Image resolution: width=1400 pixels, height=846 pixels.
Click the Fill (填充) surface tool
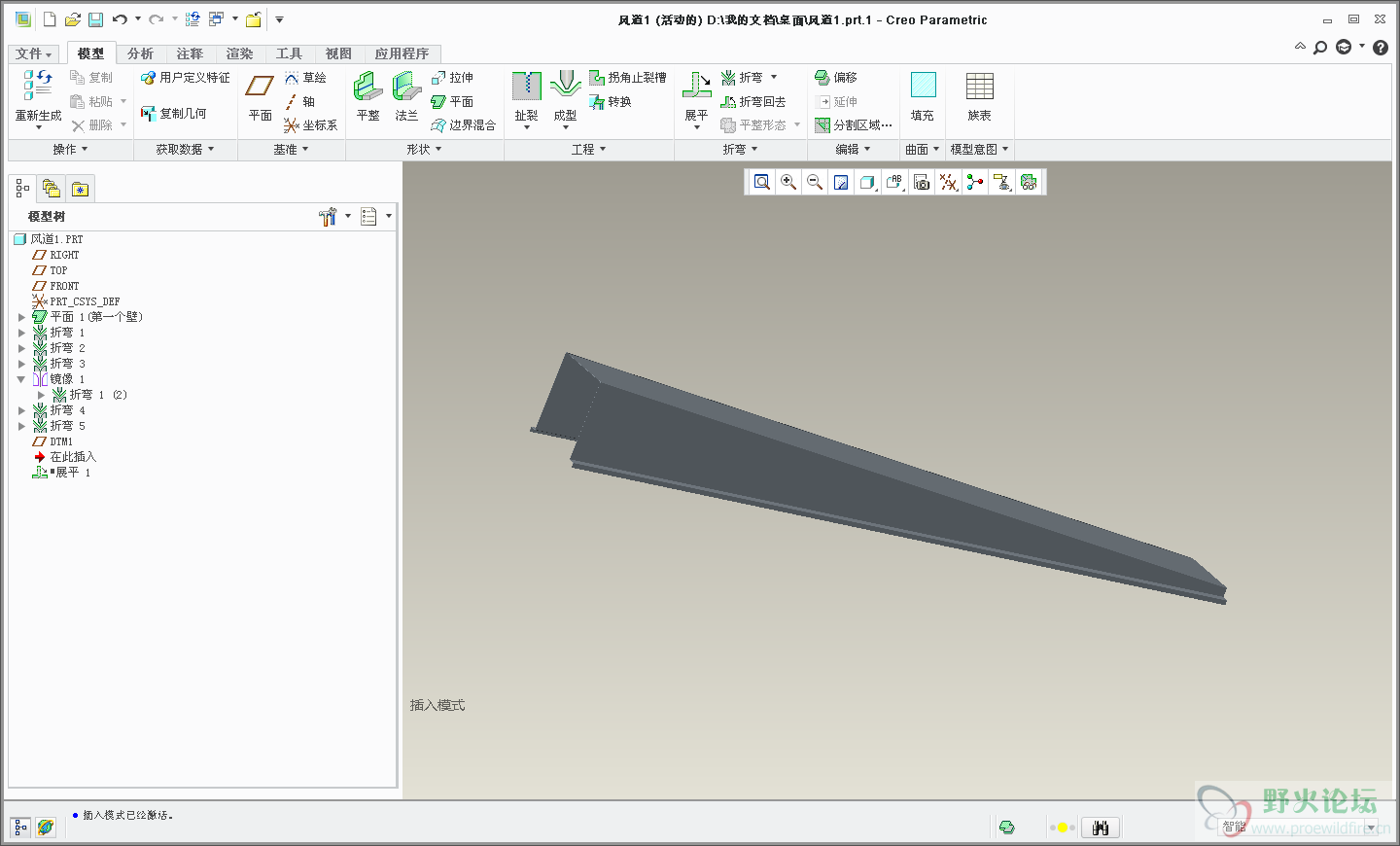tap(923, 97)
